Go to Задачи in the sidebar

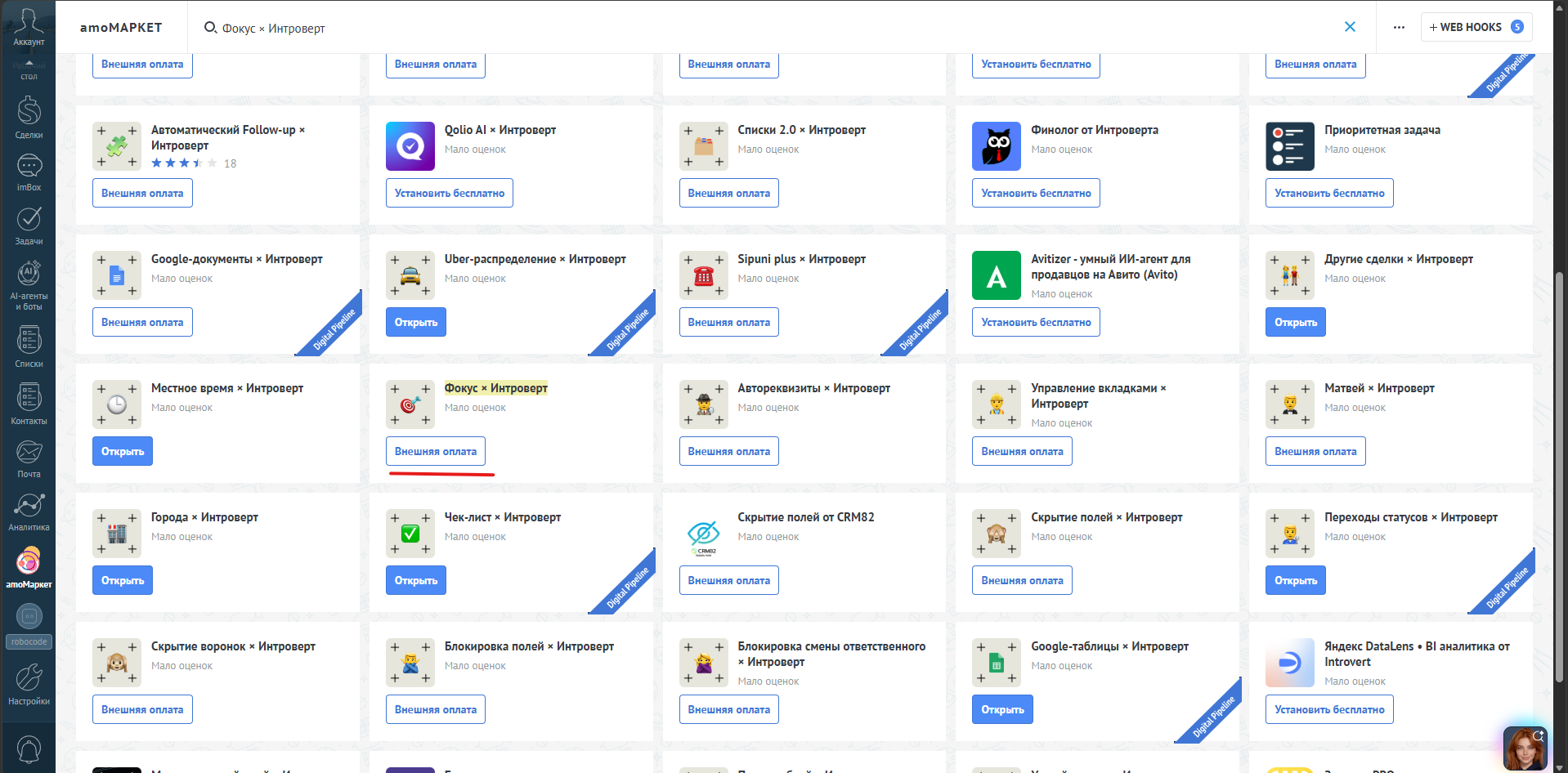point(29,226)
